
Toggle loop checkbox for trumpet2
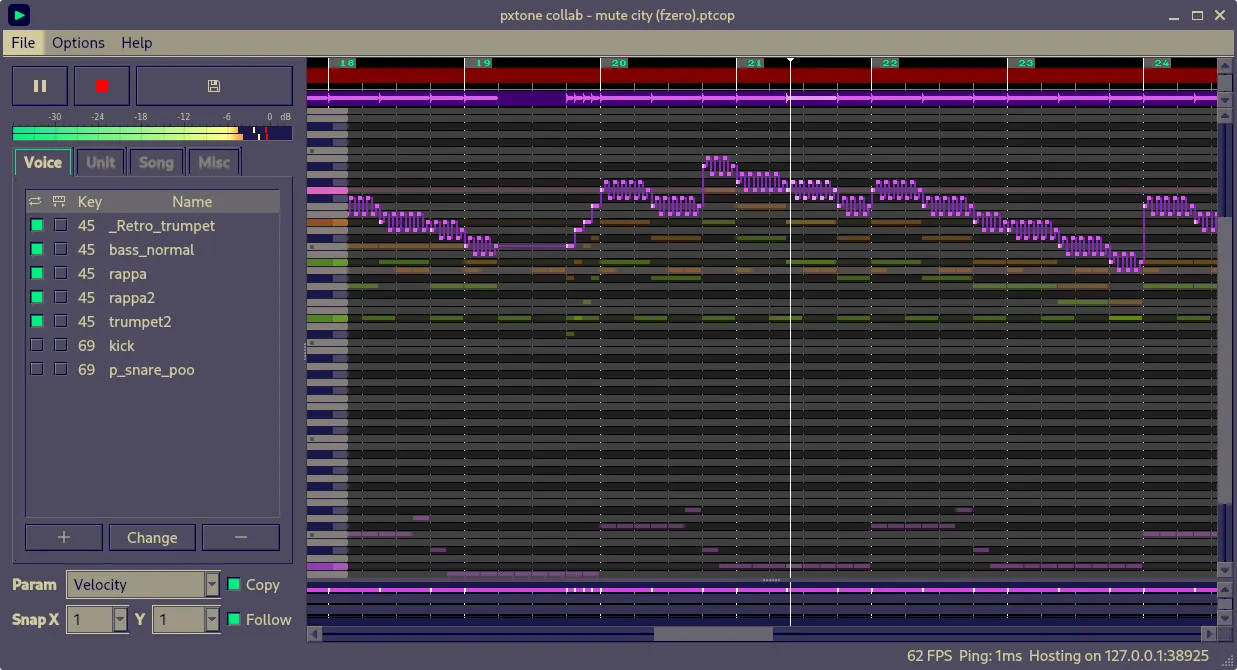[37, 321]
